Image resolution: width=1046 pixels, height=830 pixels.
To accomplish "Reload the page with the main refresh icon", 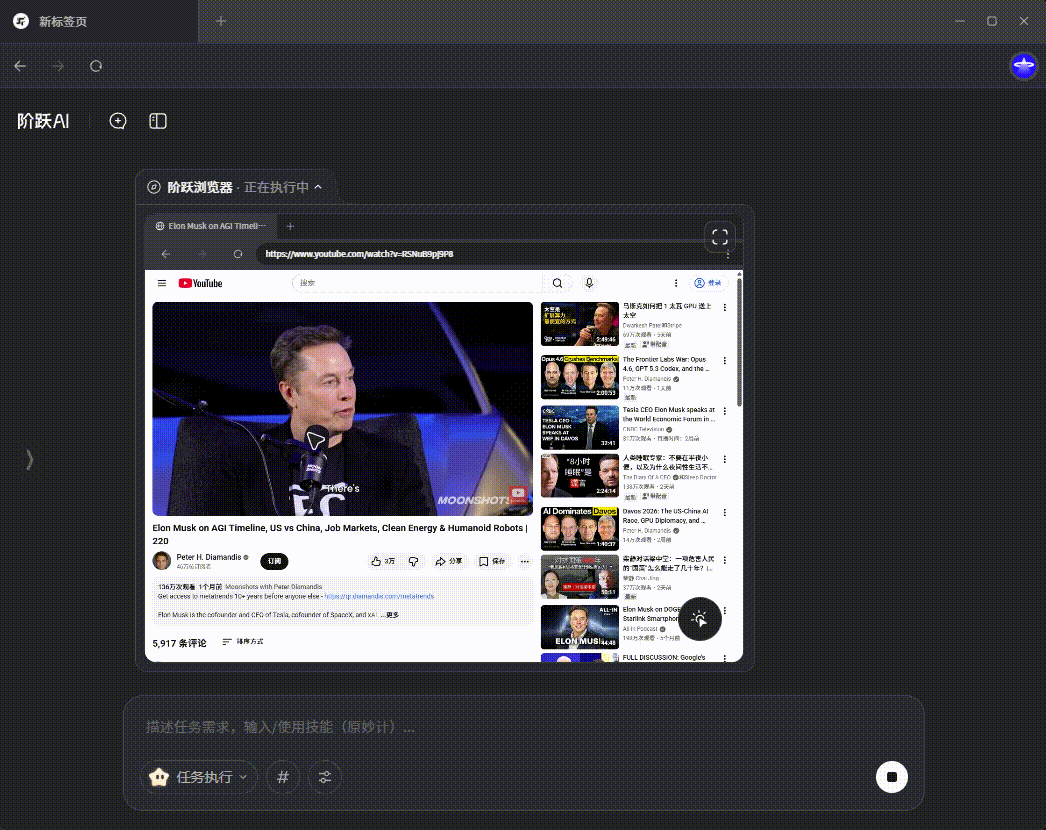I will 96,66.
